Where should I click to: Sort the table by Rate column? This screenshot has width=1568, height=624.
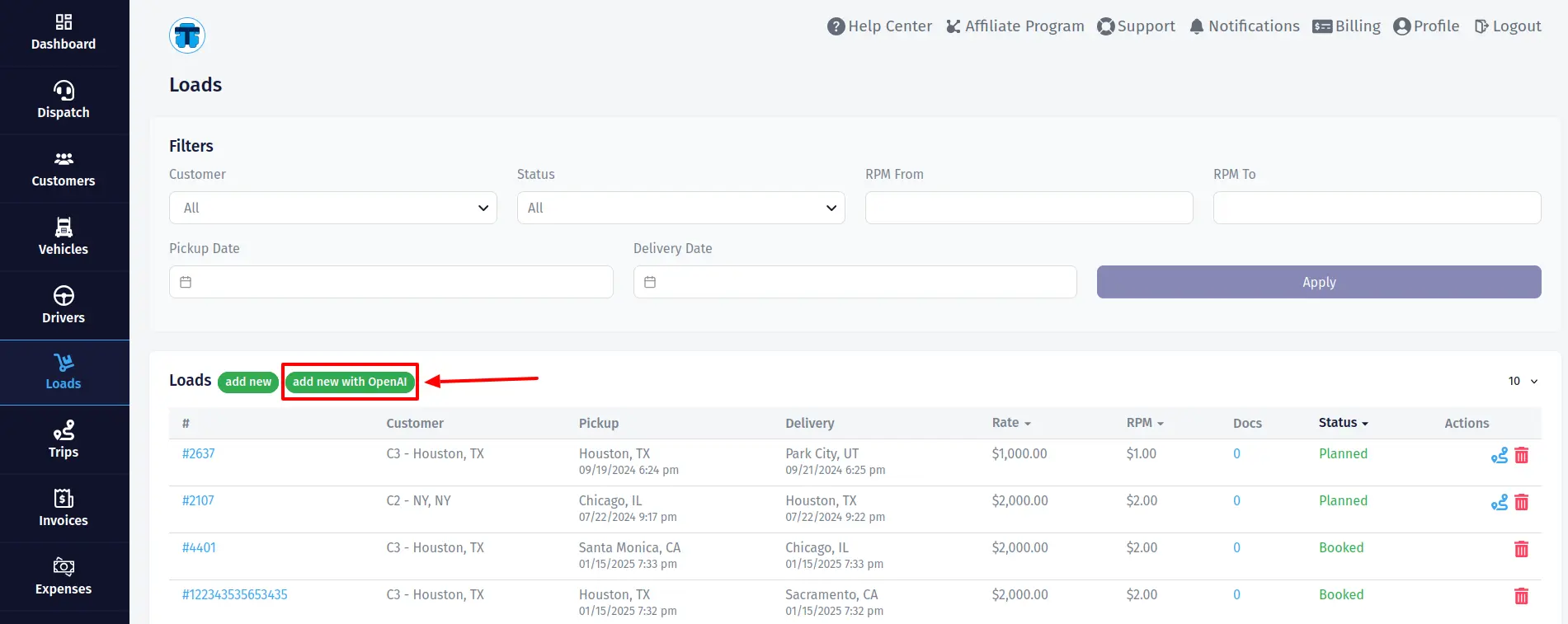point(1010,423)
